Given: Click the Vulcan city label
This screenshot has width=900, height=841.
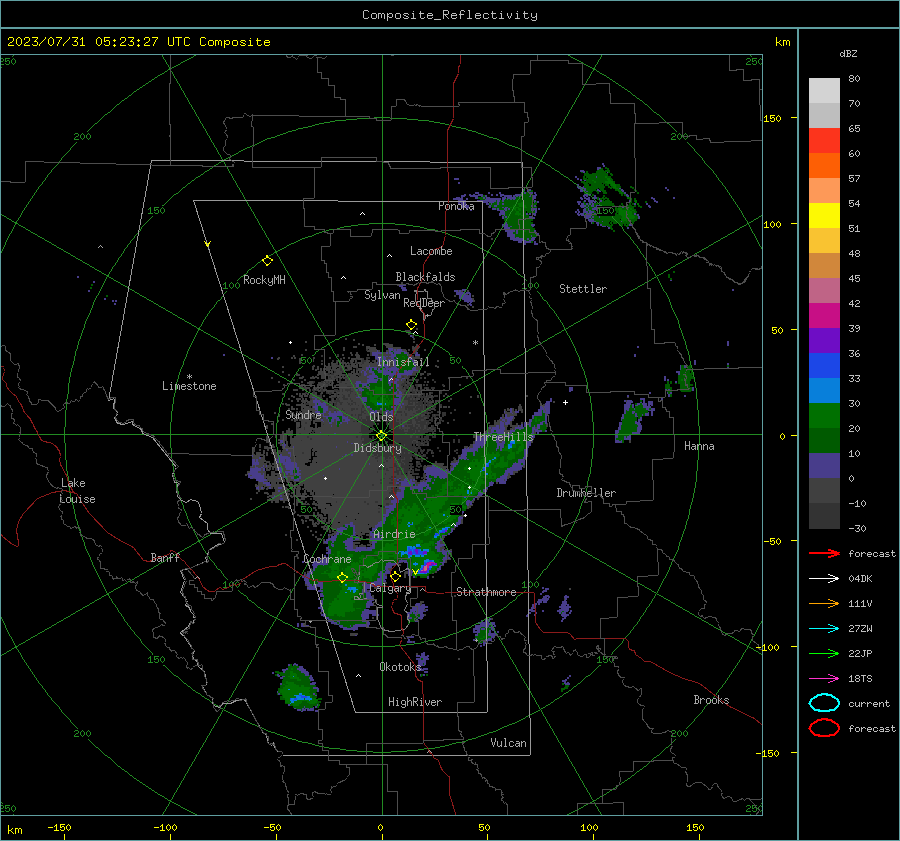Looking at the screenshot, I should click(508, 743).
